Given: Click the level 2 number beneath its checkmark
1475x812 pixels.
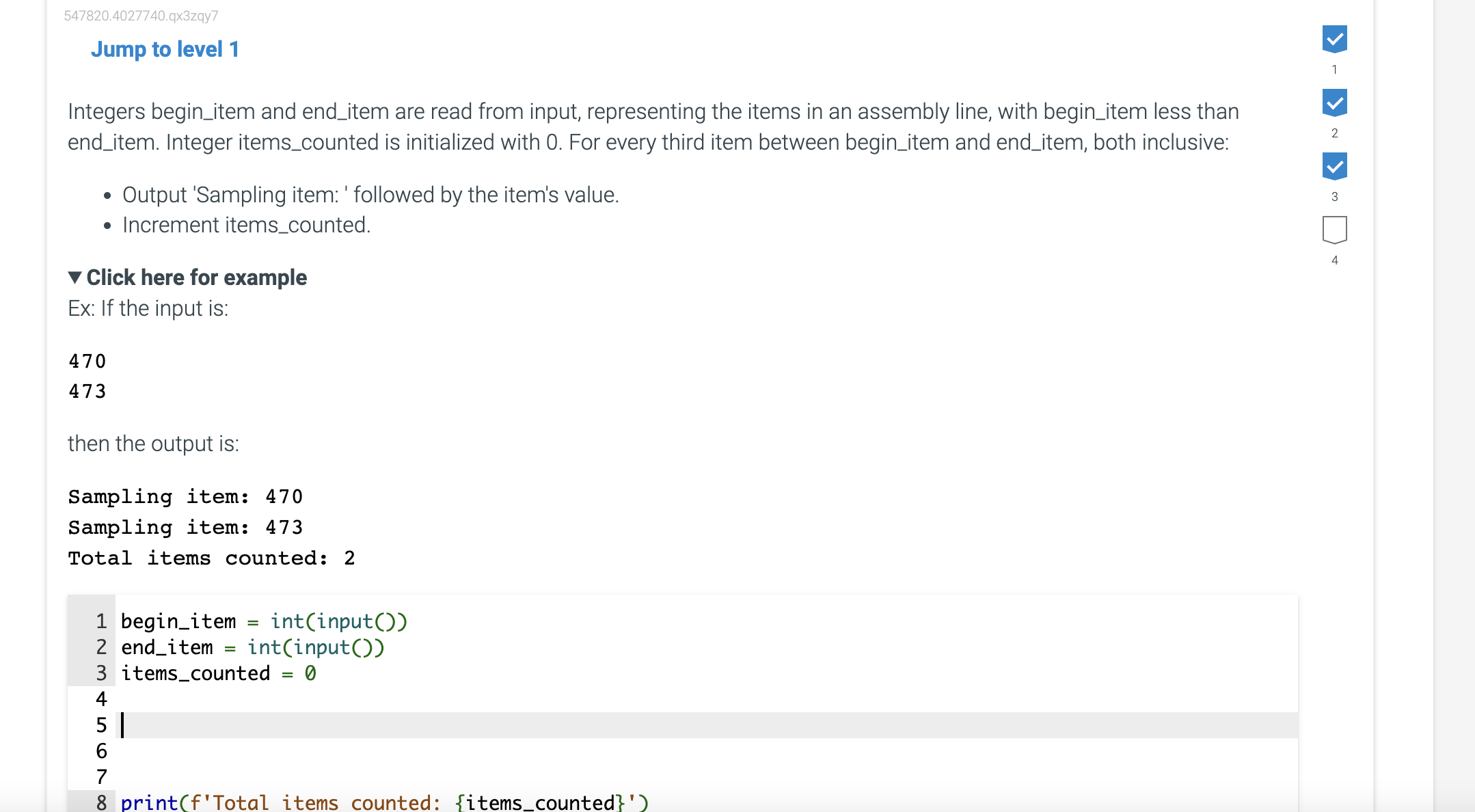Looking at the screenshot, I should coord(1334,134).
